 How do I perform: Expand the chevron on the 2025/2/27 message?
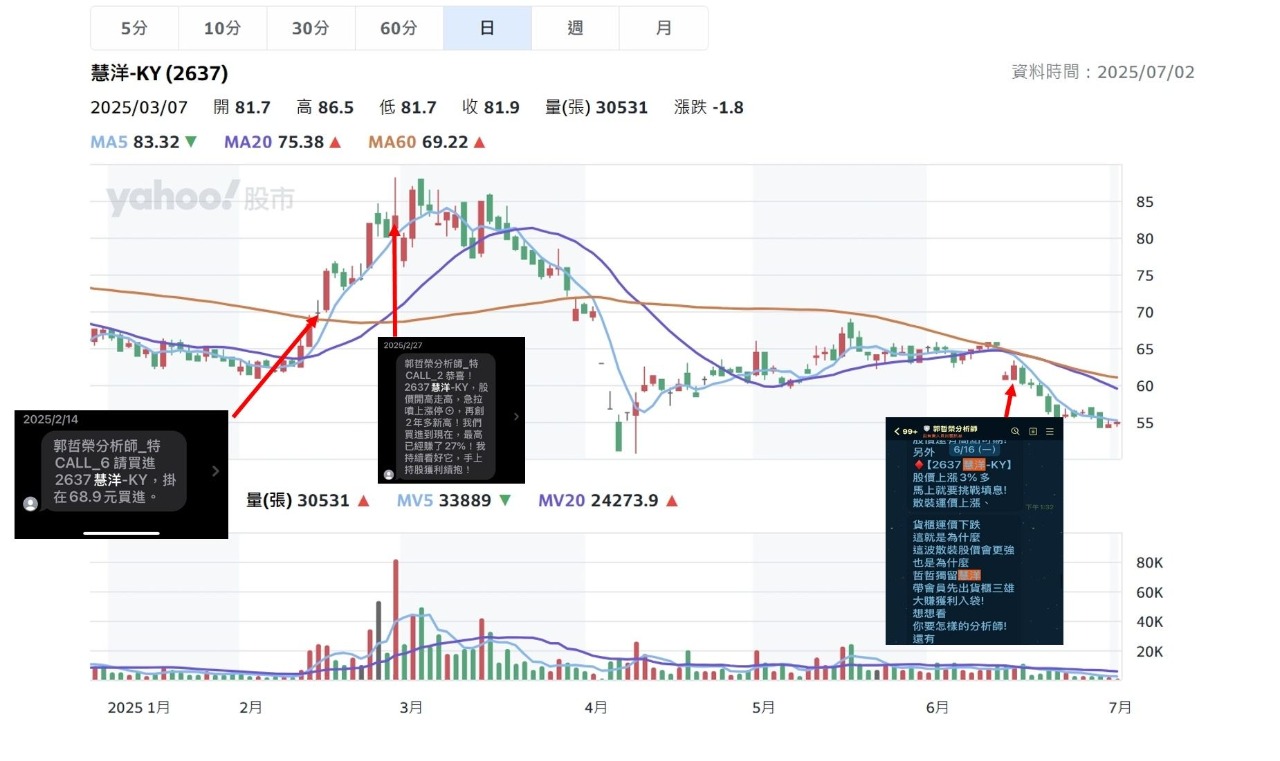click(515, 416)
